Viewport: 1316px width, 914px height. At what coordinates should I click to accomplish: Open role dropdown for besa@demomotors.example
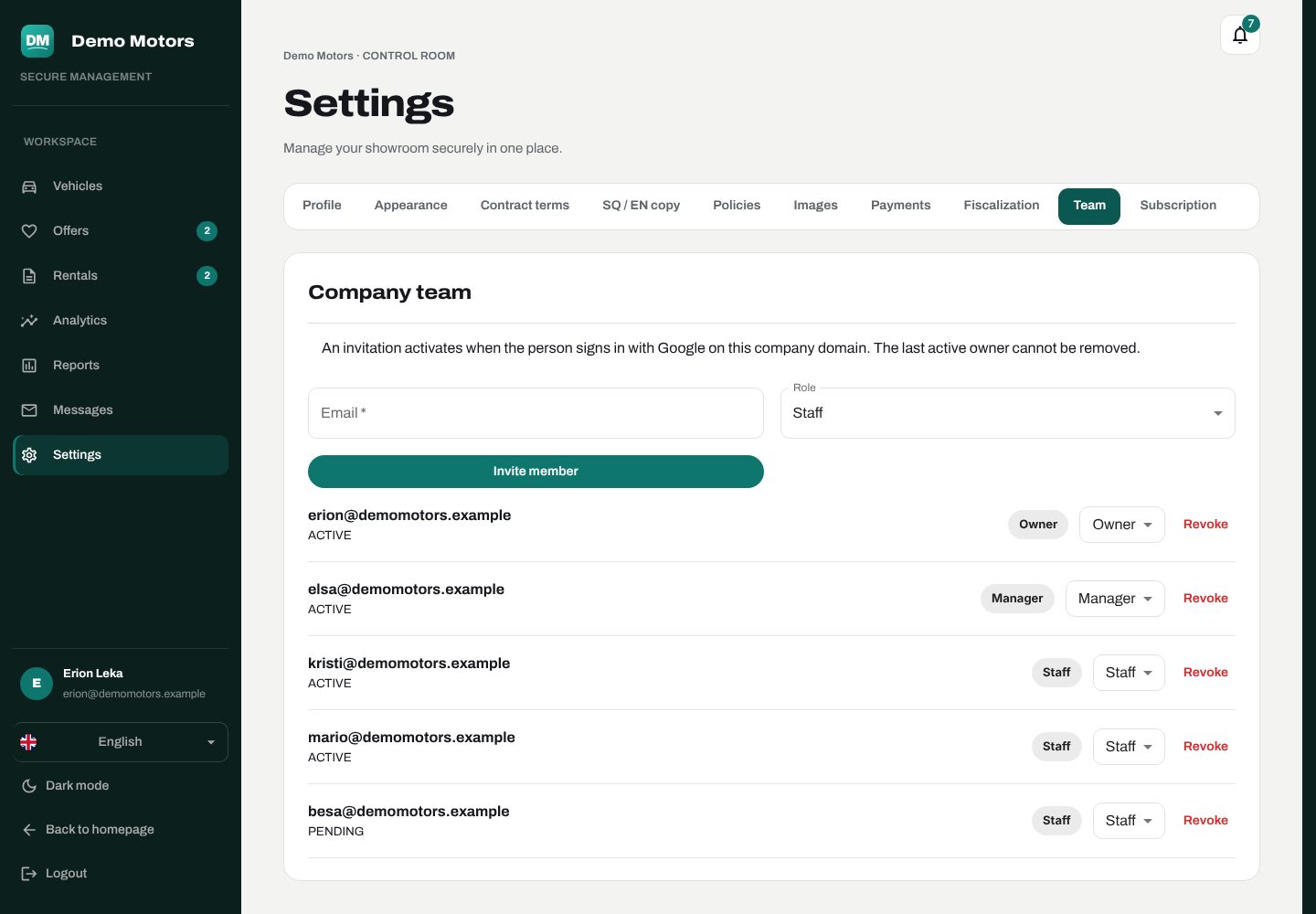[1129, 821]
